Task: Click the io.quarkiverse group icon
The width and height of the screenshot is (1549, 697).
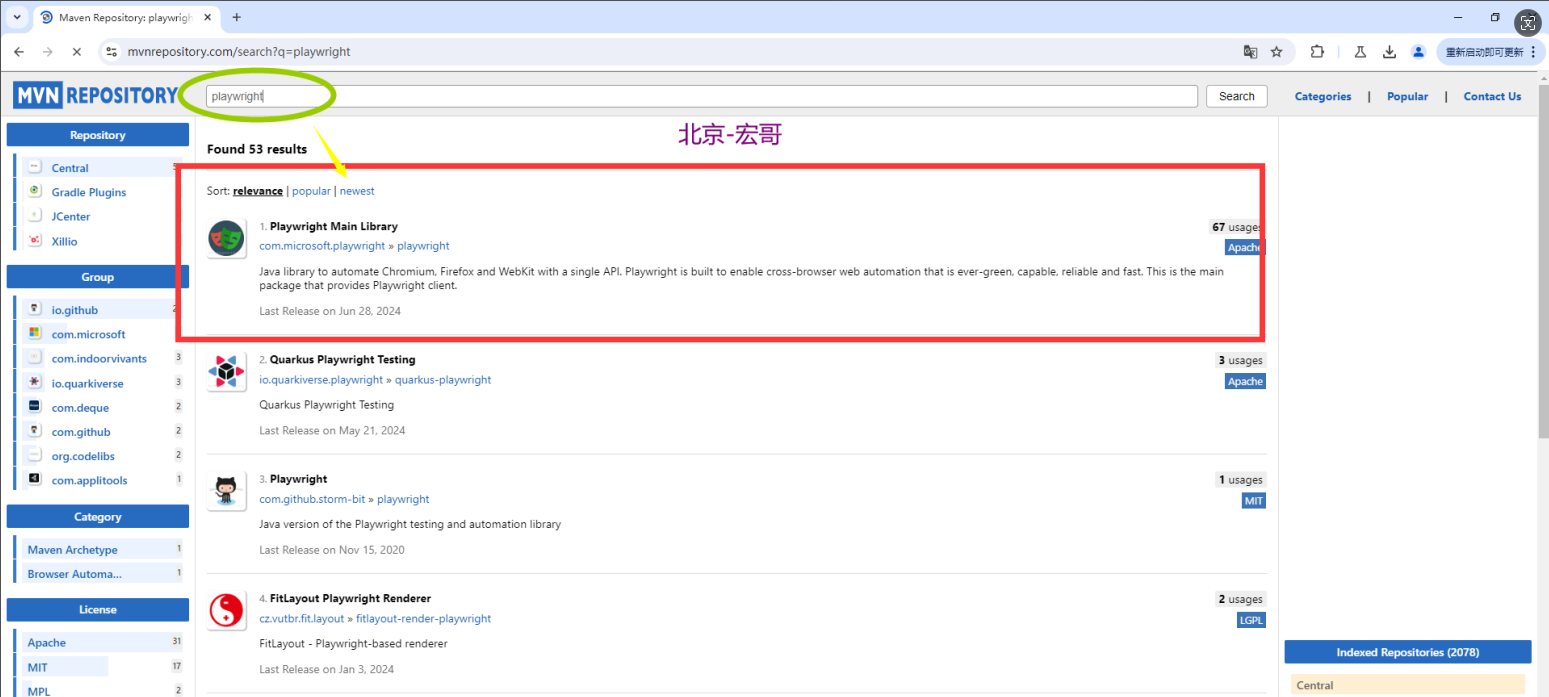Action: click(34, 382)
